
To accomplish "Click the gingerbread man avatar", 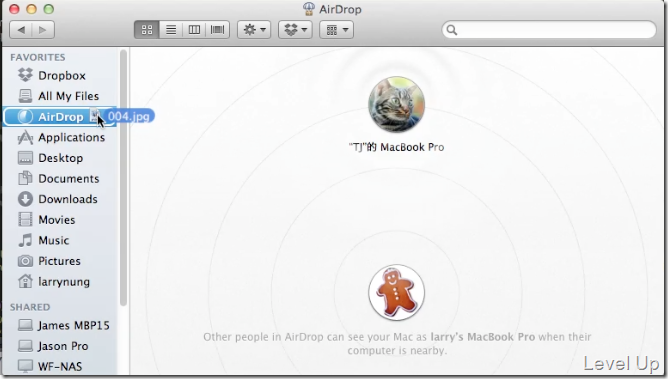I will 396,292.
